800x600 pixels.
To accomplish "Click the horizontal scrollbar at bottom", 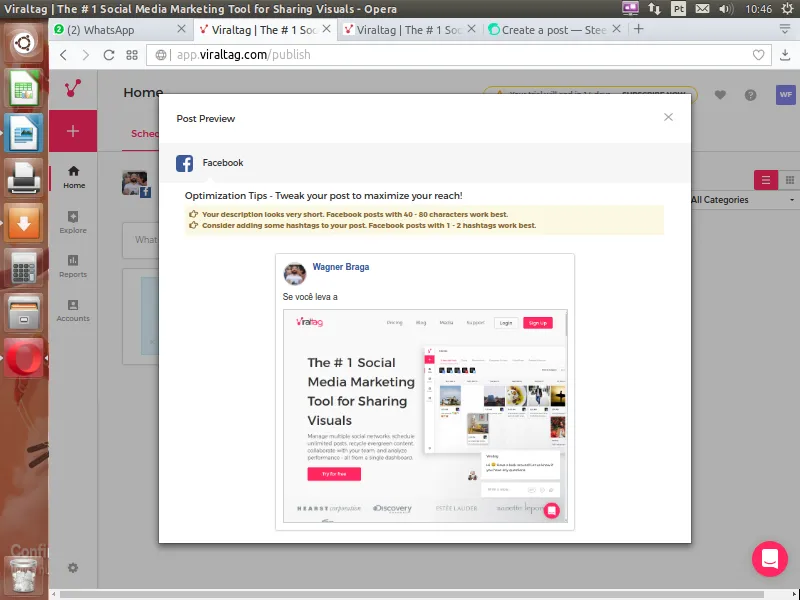I will (x=411, y=595).
